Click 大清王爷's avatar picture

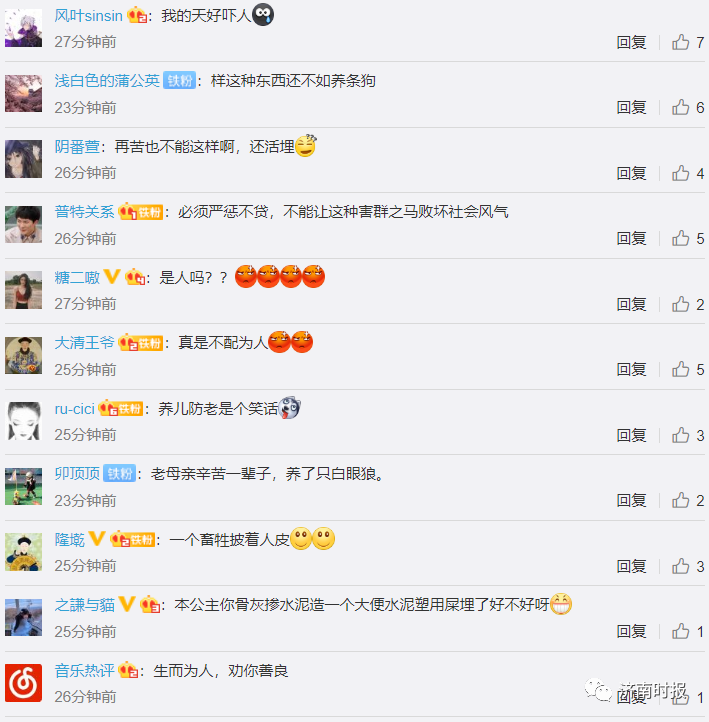click(23, 355)
